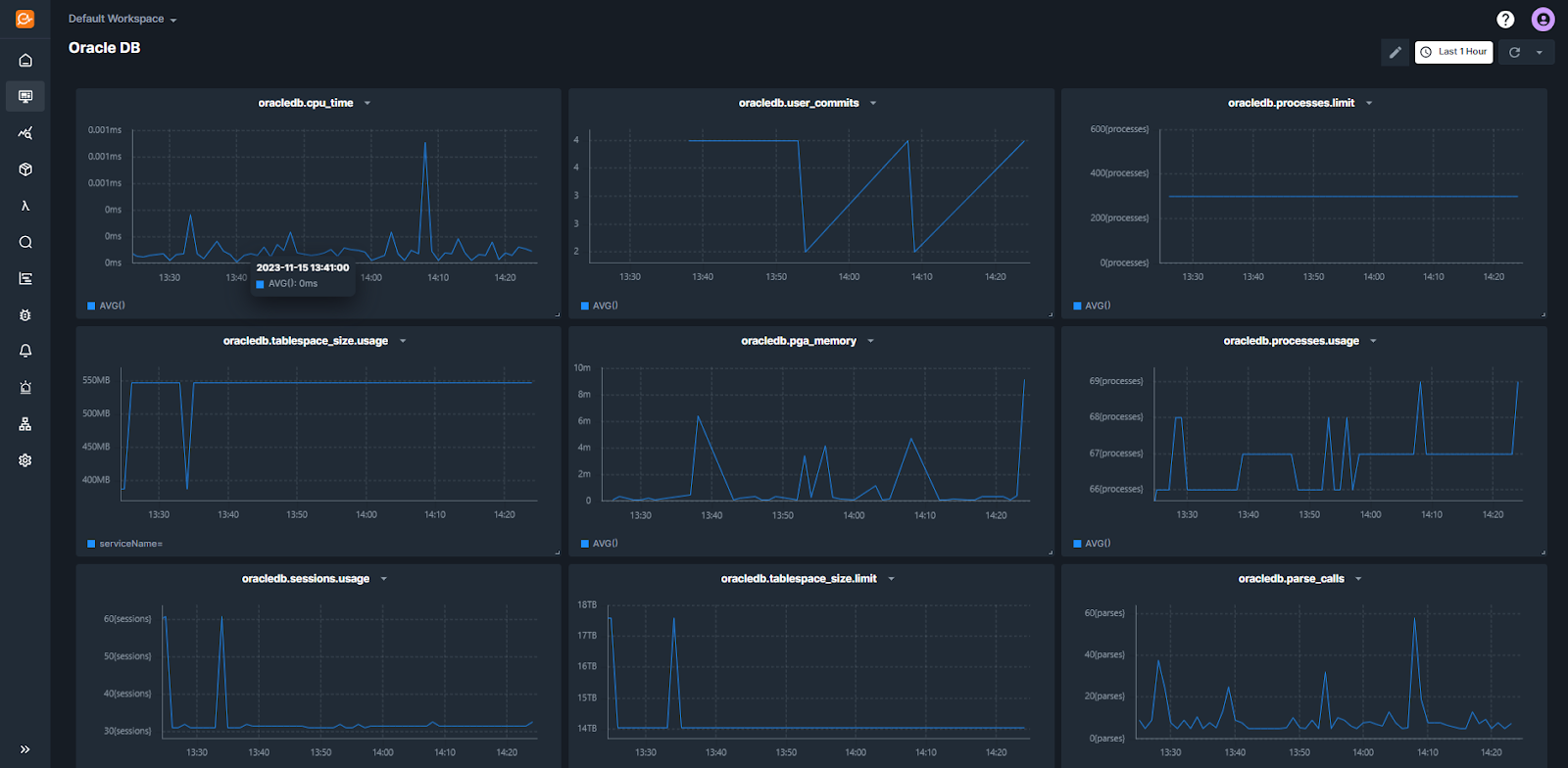Click the 10m axis label in pga_memory

click(x=582, y=368)
